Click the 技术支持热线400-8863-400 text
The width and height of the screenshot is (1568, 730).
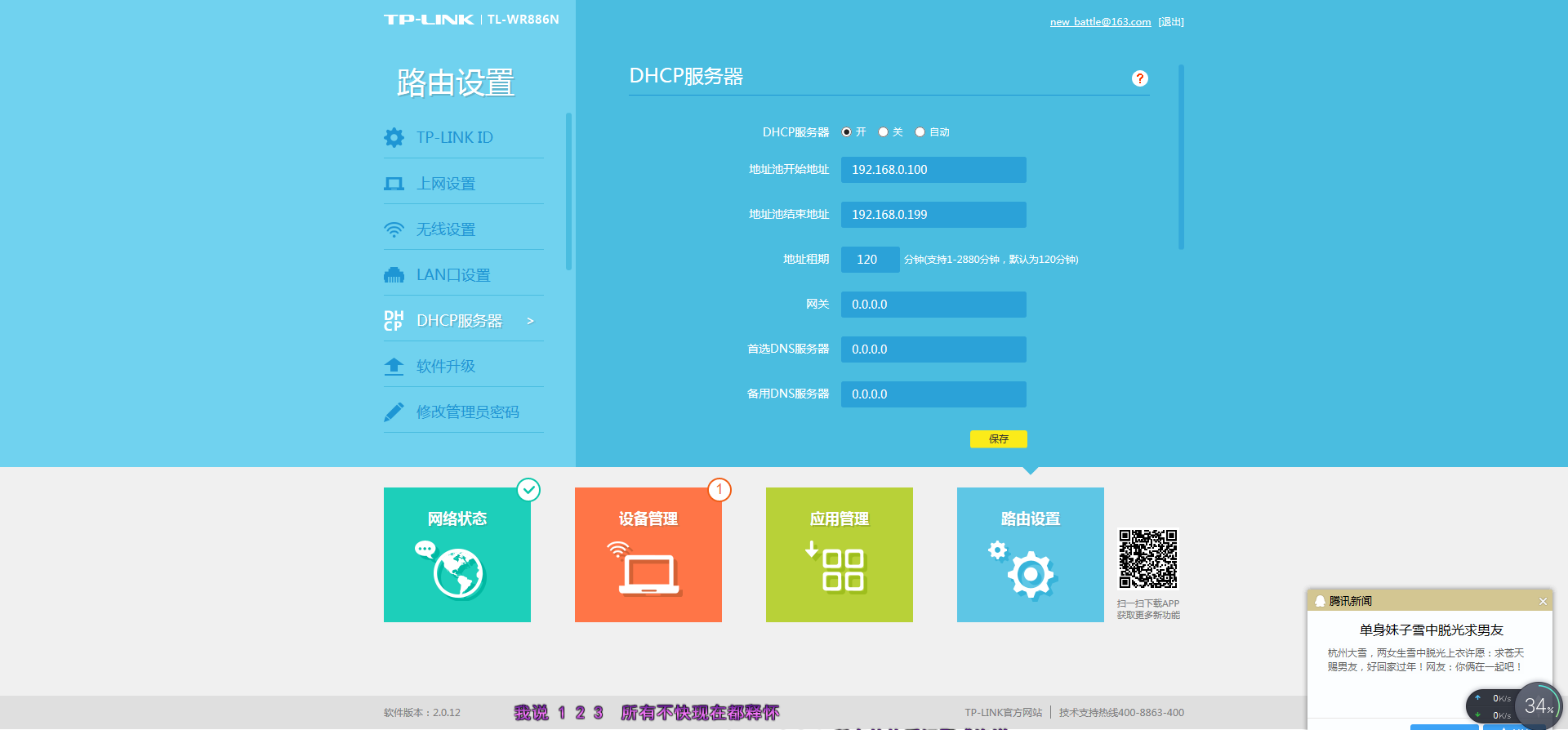click(1121, 713)
